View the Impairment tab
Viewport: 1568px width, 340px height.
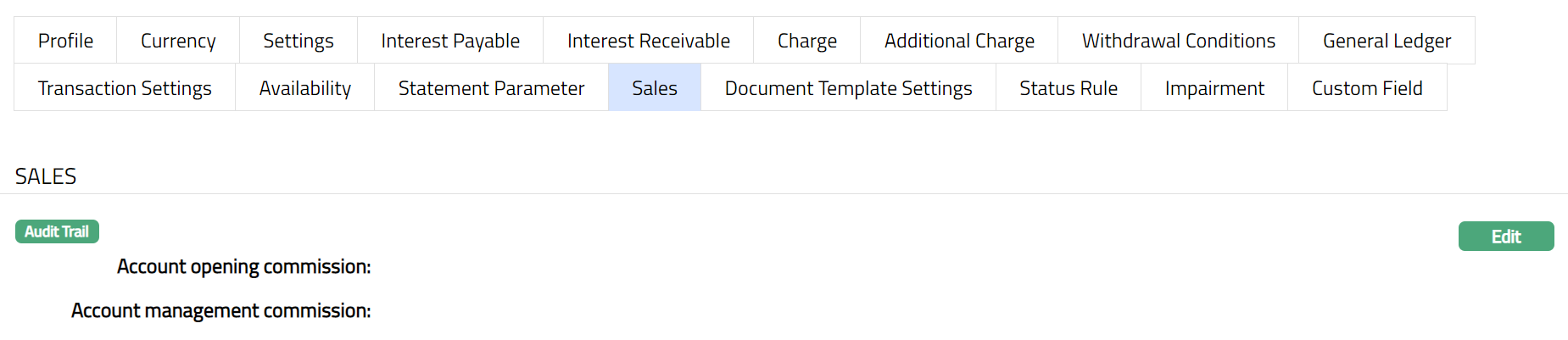point(1214,88)
